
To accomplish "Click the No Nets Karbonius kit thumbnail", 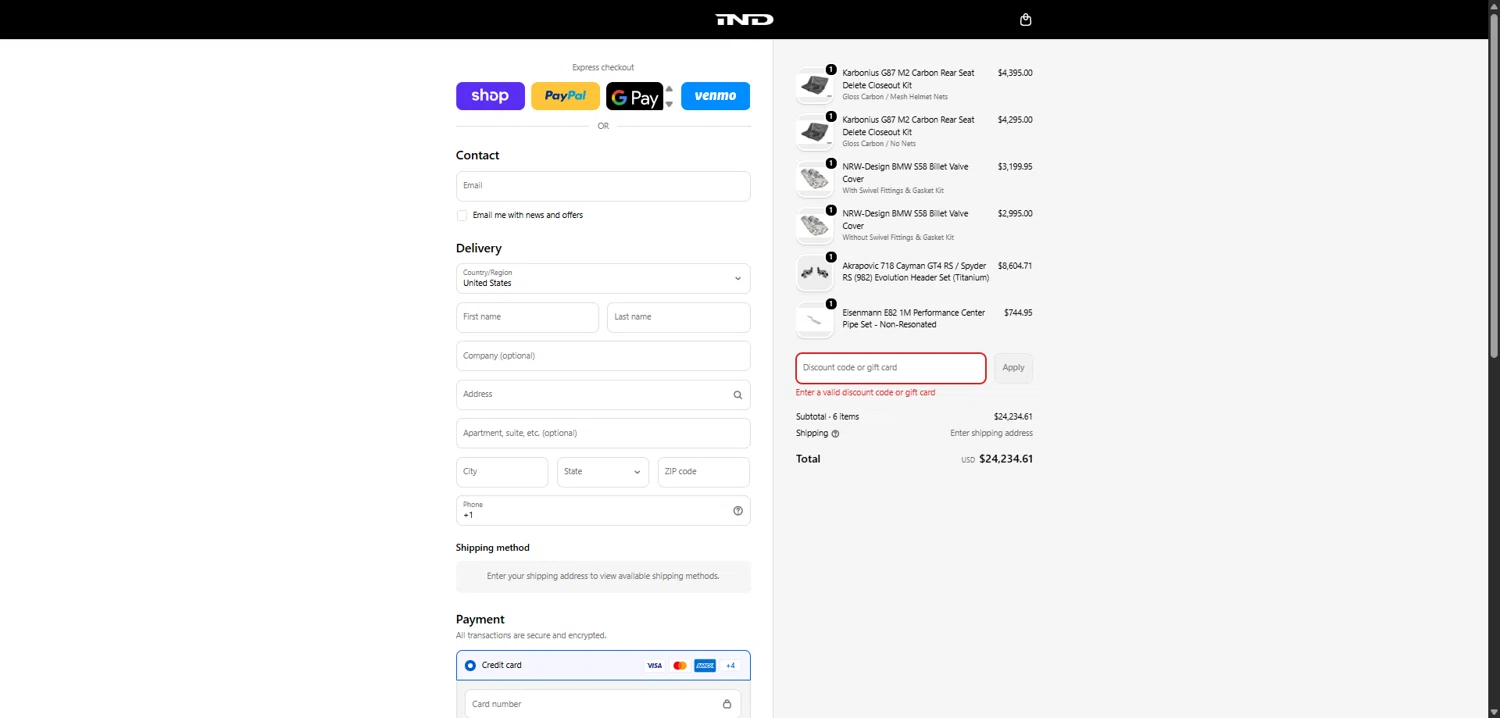I will (x=815, y=132).
